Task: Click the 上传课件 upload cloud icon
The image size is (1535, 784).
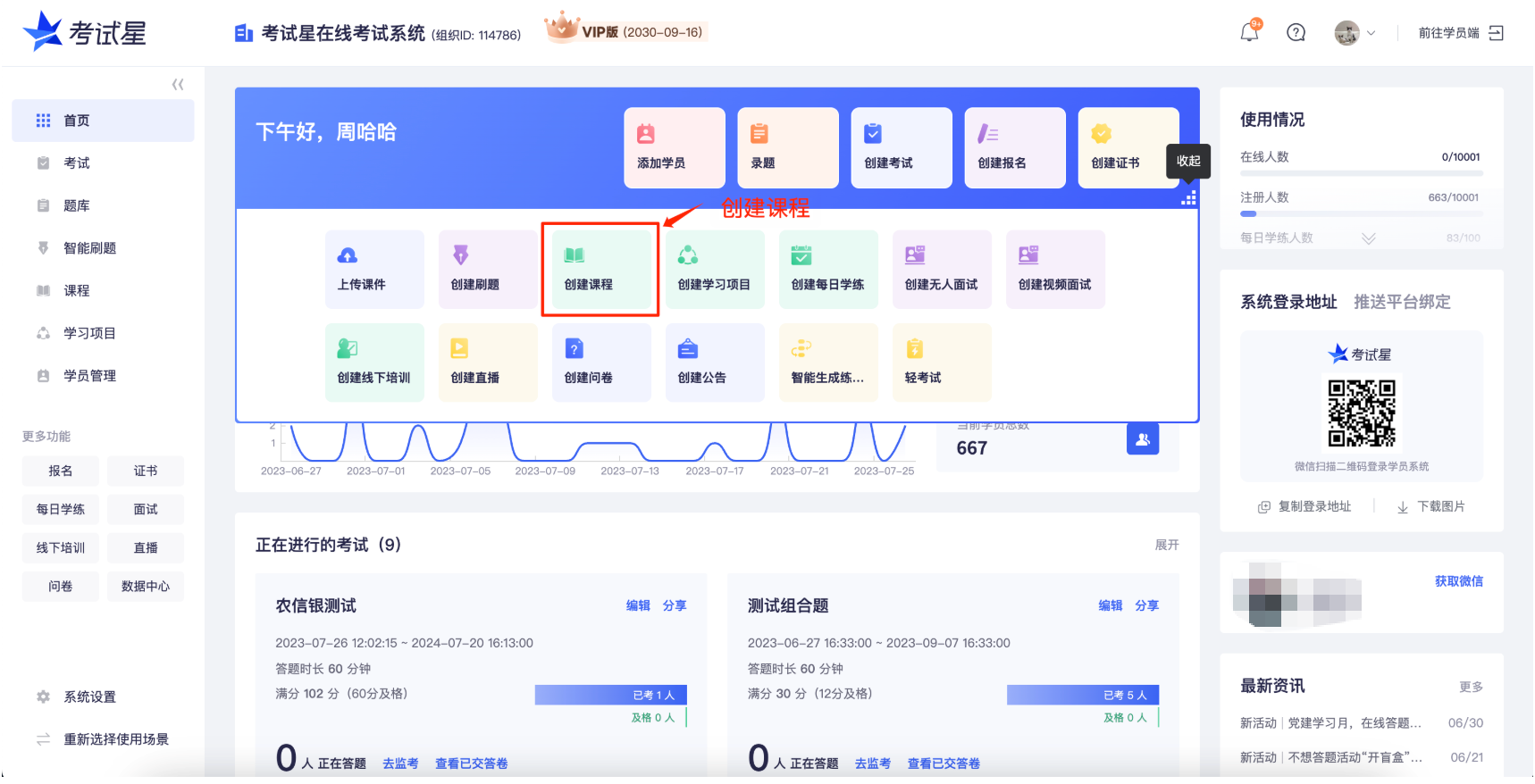Action: 348,256
